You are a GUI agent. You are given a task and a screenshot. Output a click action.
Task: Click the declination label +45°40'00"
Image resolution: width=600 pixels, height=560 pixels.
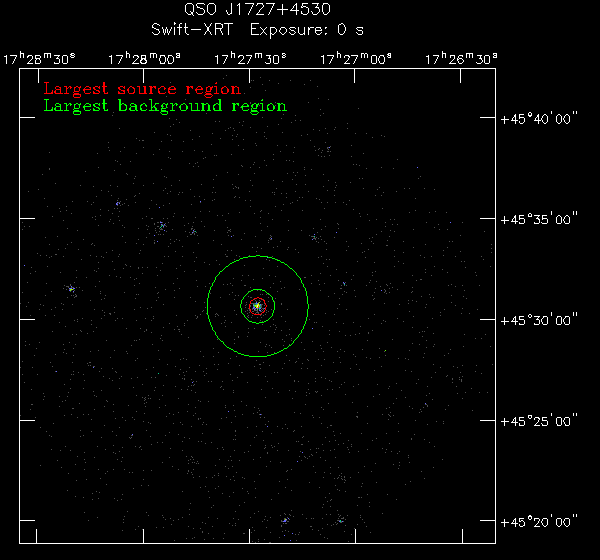coord(539,119)
